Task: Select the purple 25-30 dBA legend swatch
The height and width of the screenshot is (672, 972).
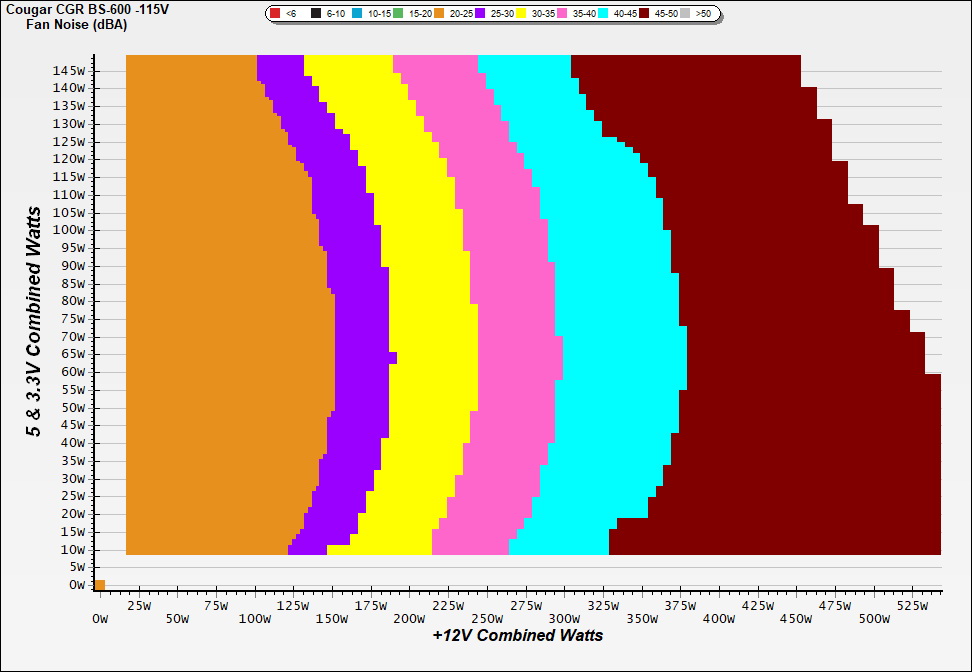Action: (x=481, y=14)
